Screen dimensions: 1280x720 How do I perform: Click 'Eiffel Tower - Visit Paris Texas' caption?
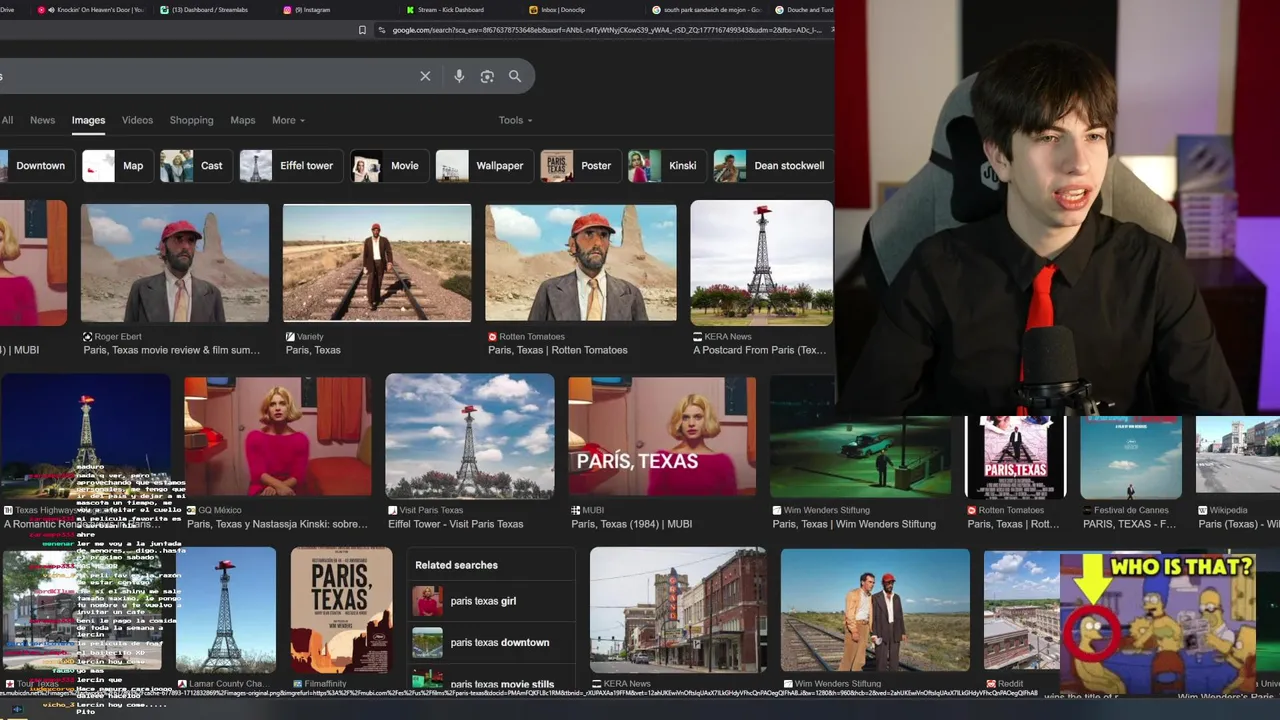click(456, 524)
